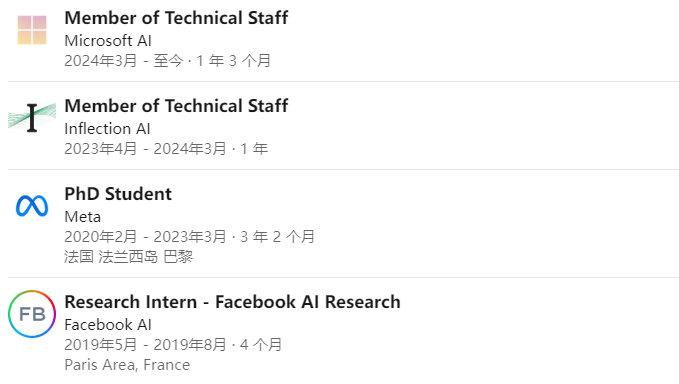Click the Microsoft AI company logo
This screenshot has width=679, height=384.
32,30
